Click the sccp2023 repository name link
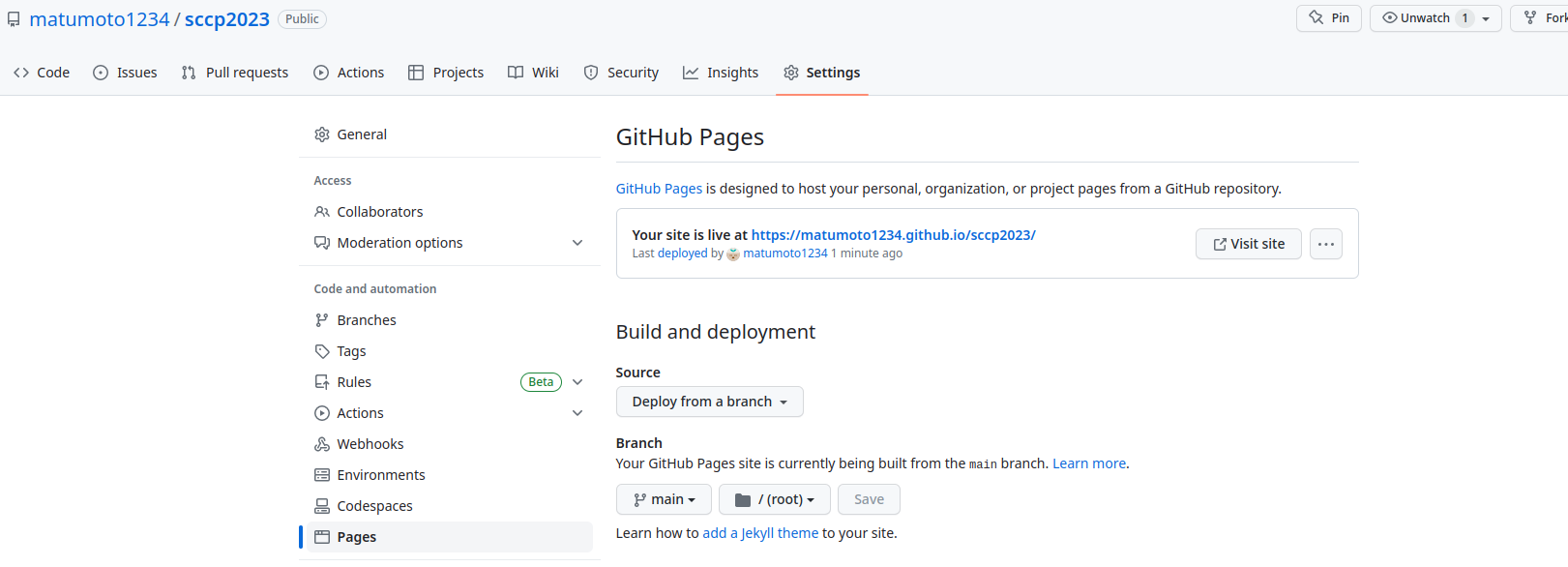The height and width of the screenshot is (567, 1568). click(227, 19)
